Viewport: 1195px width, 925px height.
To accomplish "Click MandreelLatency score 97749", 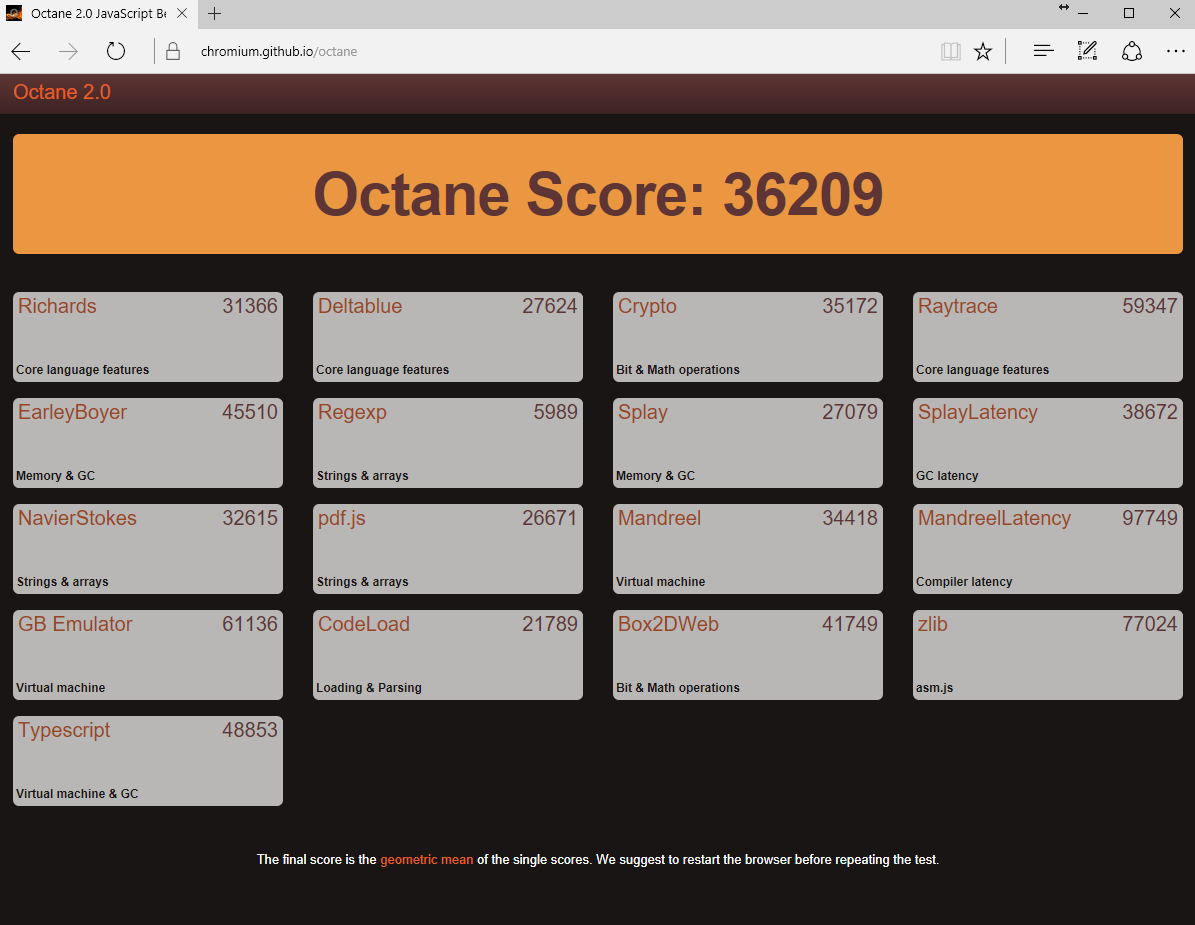I will [x=1150, y=518].
